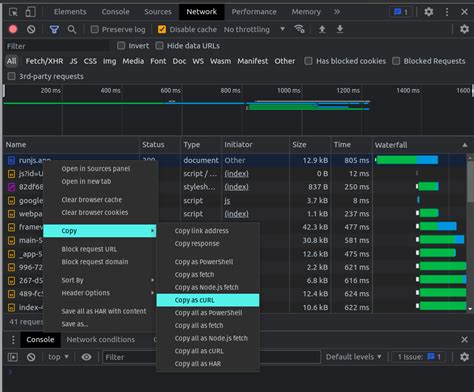Expand the Copy submenu
This screenshot has width=474, height=392.
coord(100,231)
